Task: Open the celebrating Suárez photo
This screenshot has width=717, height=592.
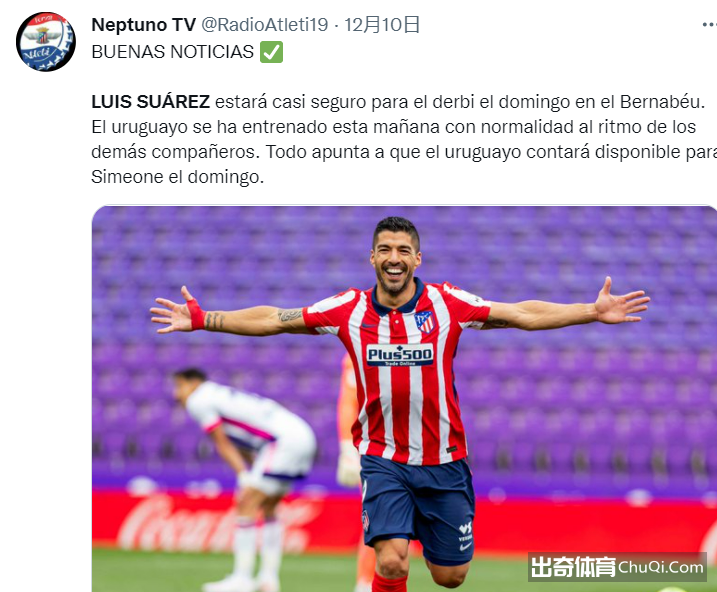Action: (404, 399)
